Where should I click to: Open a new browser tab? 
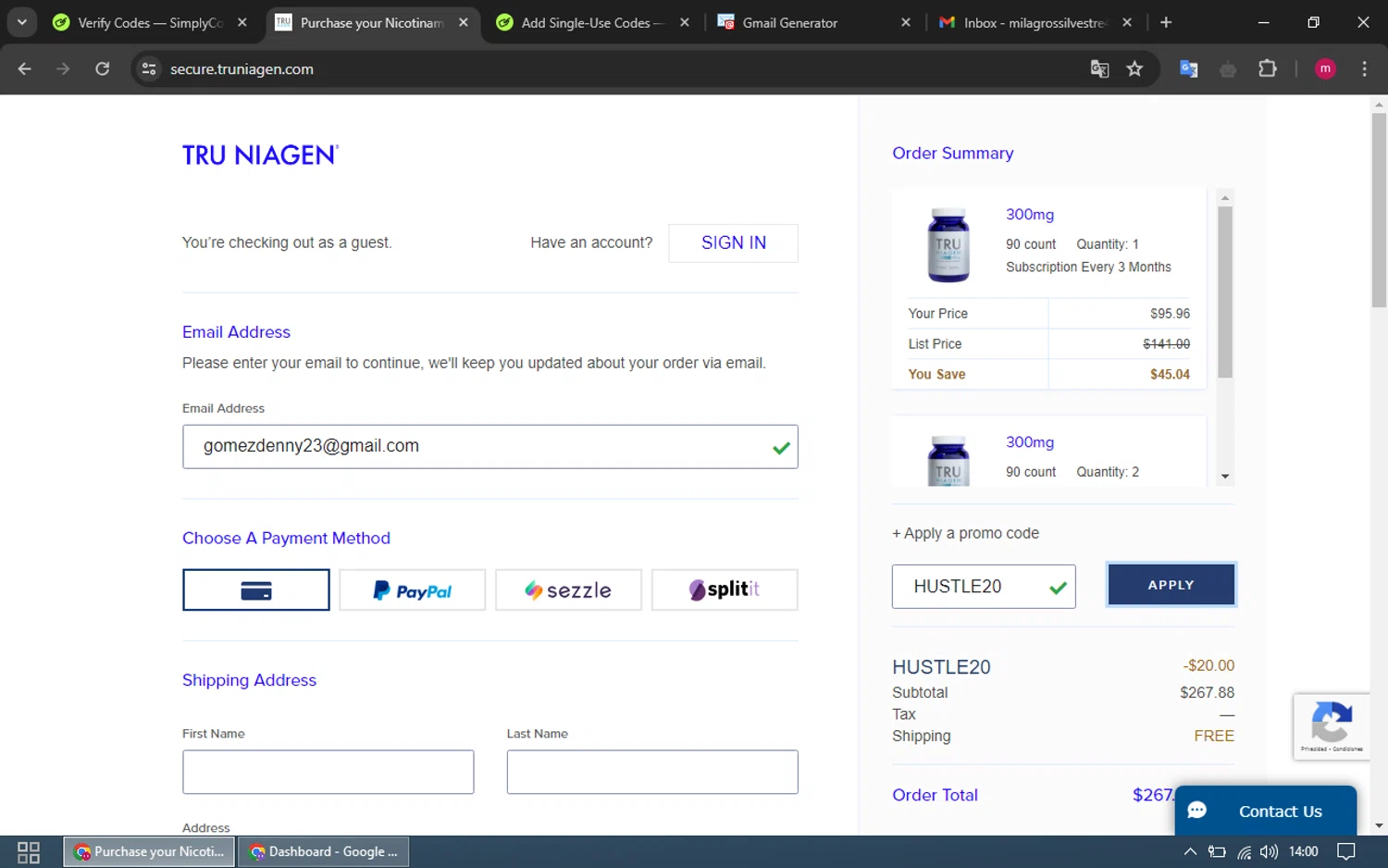(x=1166, y=22)
